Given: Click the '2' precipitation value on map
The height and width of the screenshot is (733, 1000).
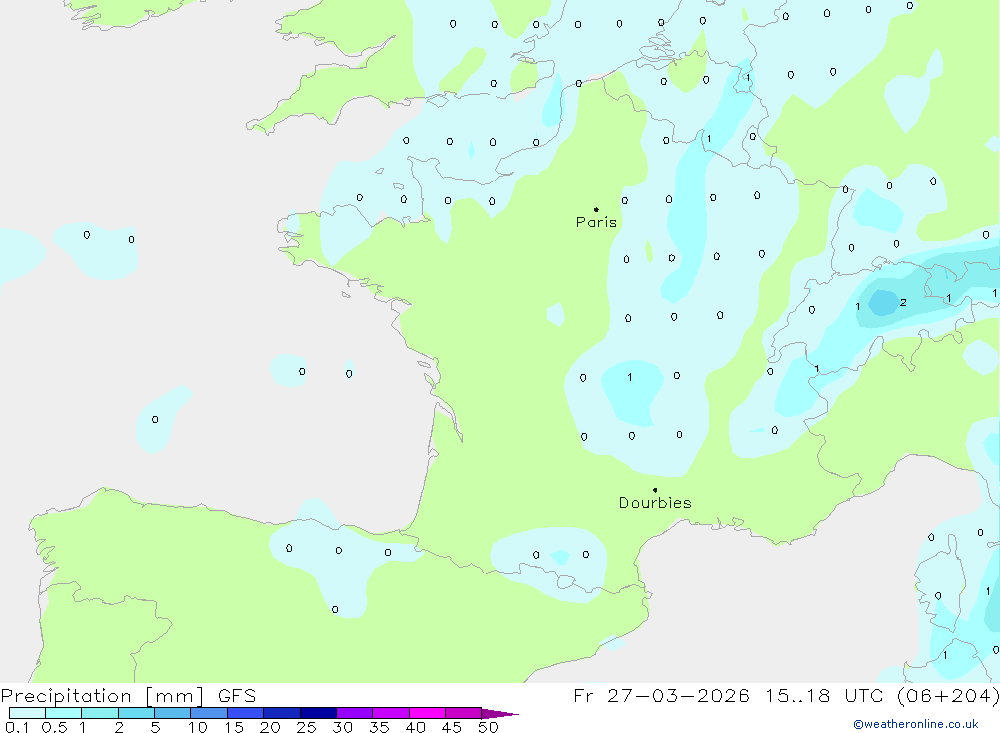Looking at the screenshot, I should click(903, 302).
